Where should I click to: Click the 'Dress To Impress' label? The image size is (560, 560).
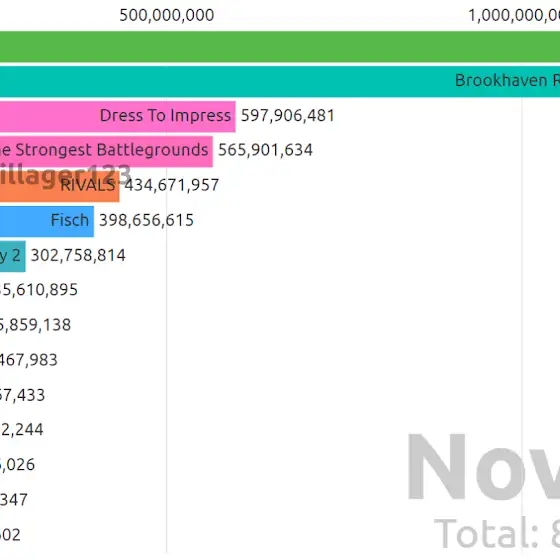coord(165,116)
